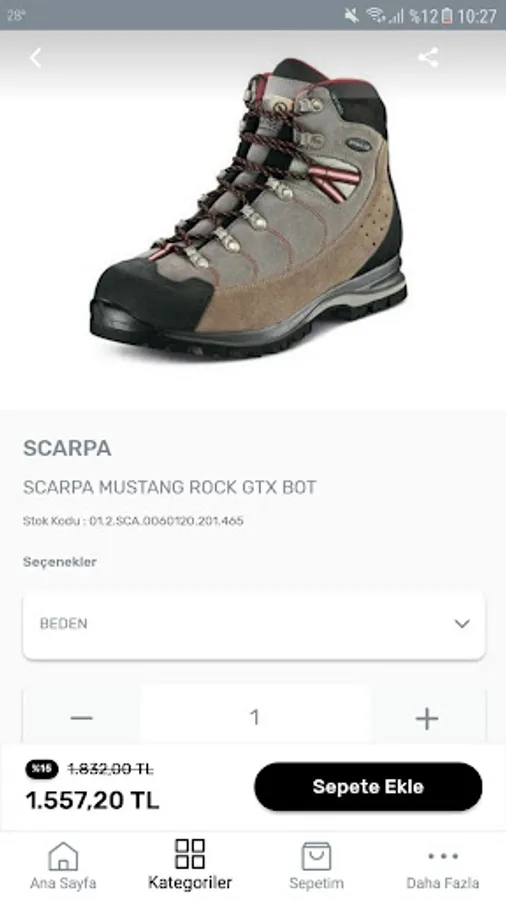This screenshot has width=506, height=900.
Task: Tap the battery indicator in status bar
Action: (447, 15)
